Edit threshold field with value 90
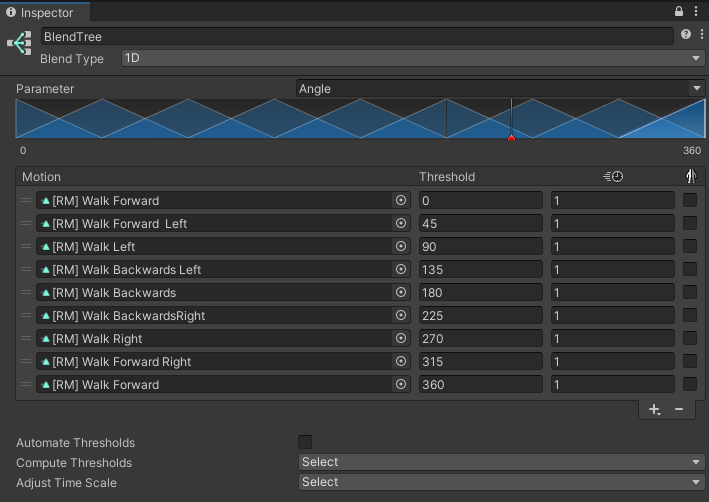Viewport: 709px width, 502px height. 481,246
